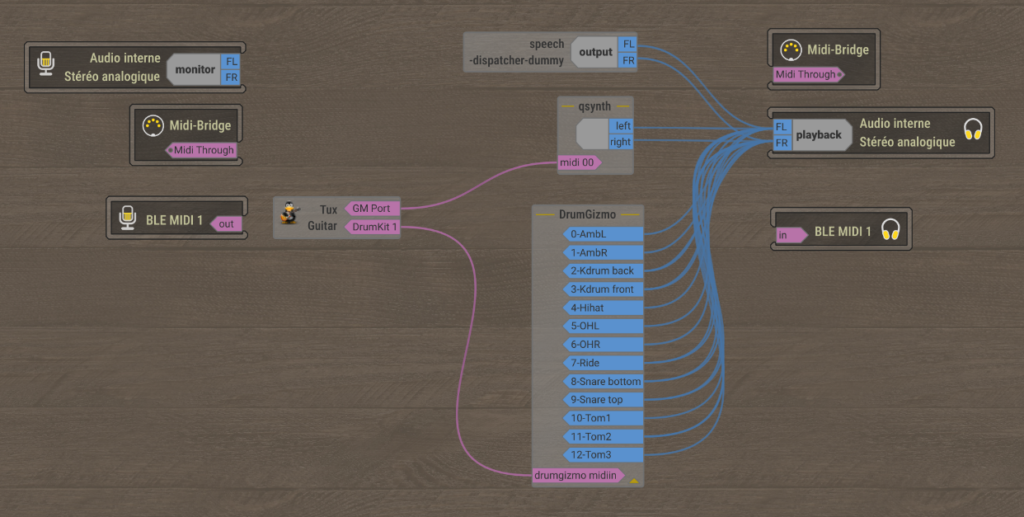This screenshot has height=517, width=1024.
Task: Select the 3-Kdrum front port
Action: tap(603, 289)
